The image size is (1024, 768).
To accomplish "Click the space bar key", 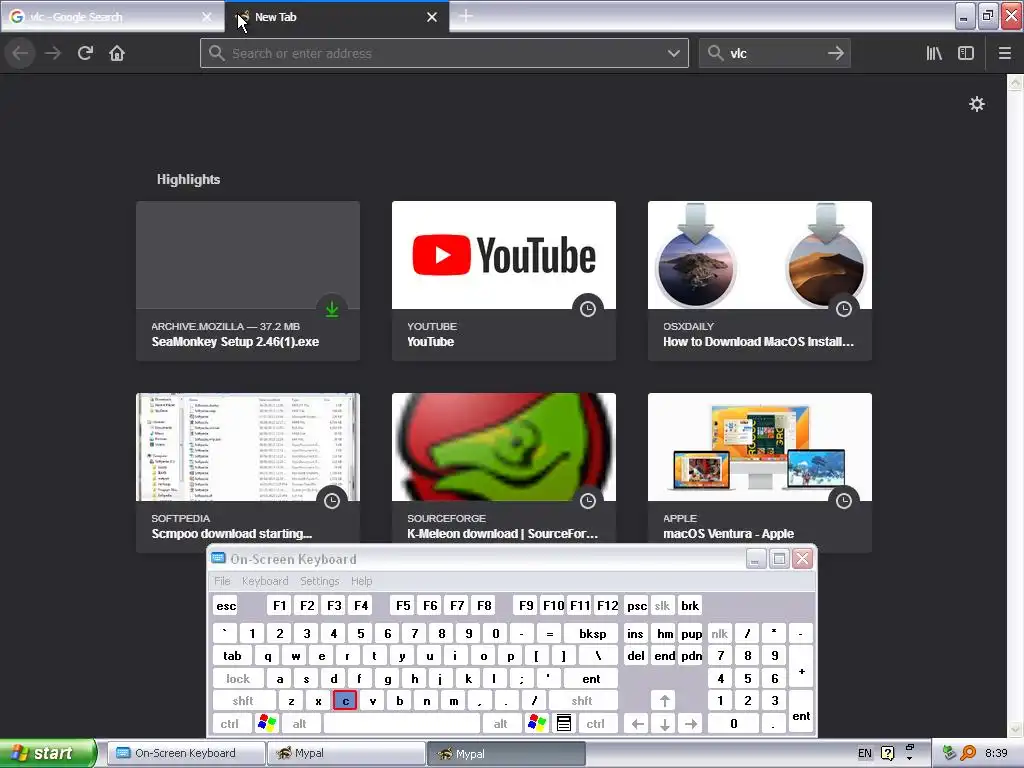I will (402, 723).
